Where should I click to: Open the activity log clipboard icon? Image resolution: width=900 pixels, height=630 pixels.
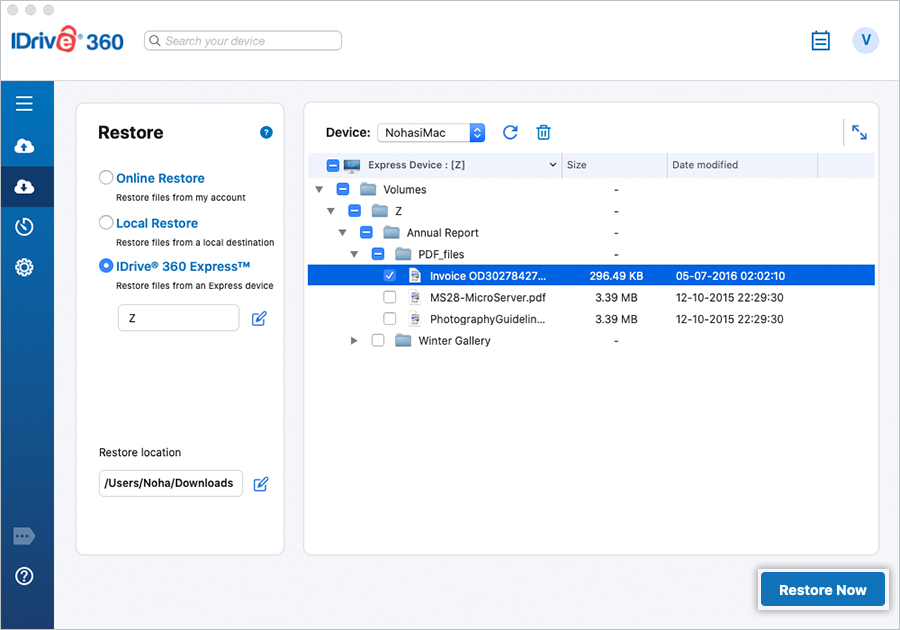[x=821, y=41]
